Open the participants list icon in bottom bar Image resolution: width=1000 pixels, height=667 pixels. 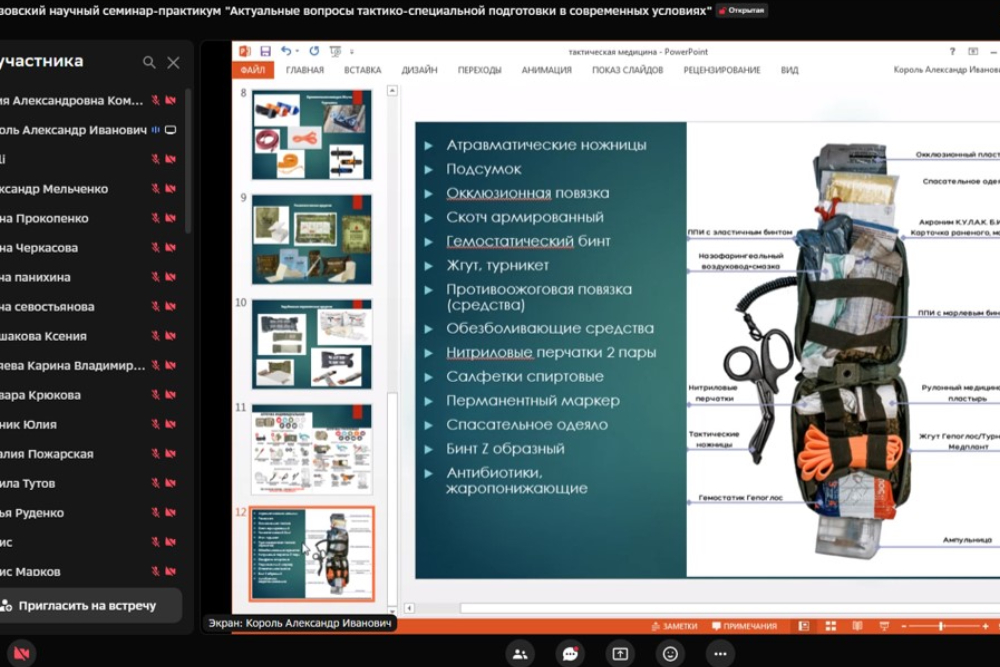[520, 654]
